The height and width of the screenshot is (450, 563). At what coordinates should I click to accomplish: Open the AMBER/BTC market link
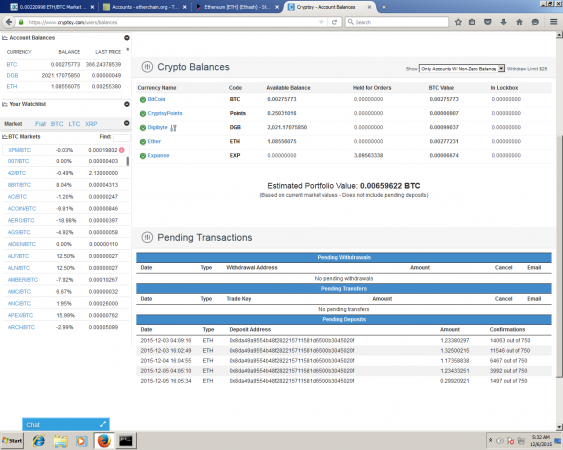pos(23,280)
